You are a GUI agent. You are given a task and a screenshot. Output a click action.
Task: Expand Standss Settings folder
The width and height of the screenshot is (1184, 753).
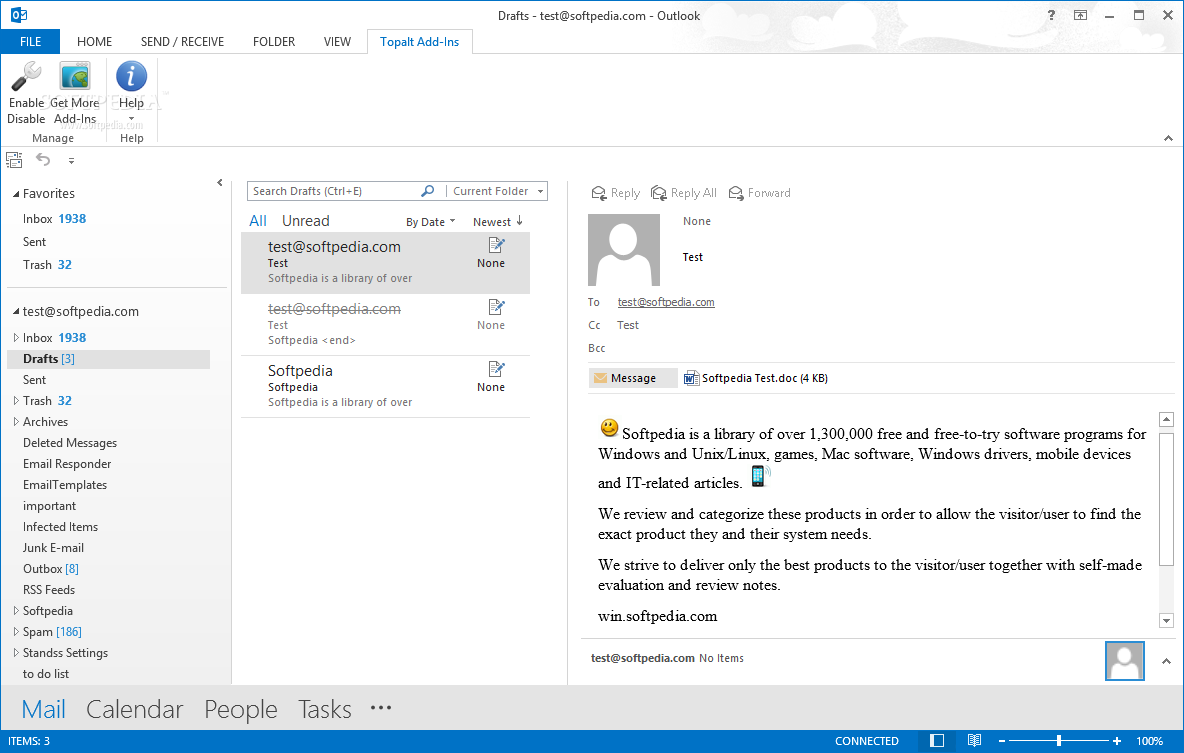(16, 653)
